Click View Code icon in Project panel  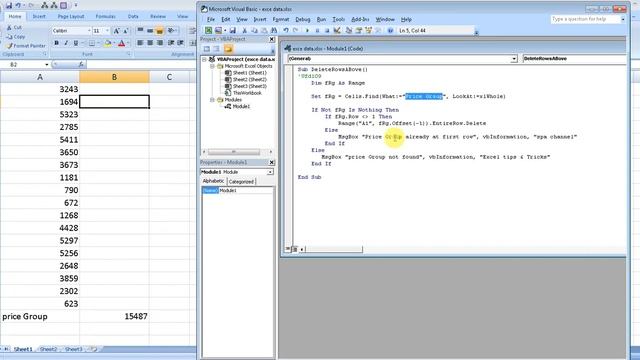click(x=207, y=49)
